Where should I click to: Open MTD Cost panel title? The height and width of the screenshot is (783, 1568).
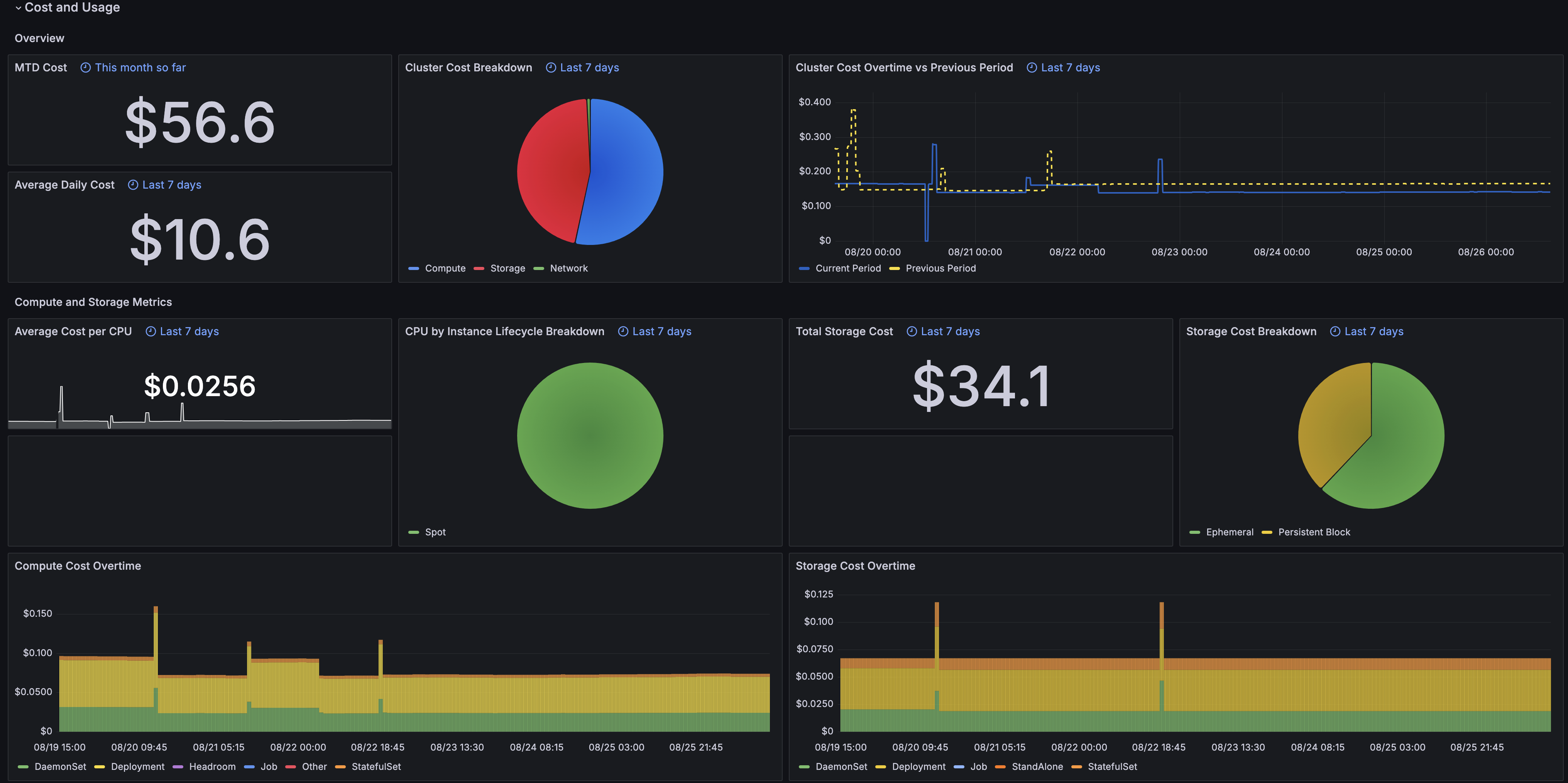click(x=41, y=67)
